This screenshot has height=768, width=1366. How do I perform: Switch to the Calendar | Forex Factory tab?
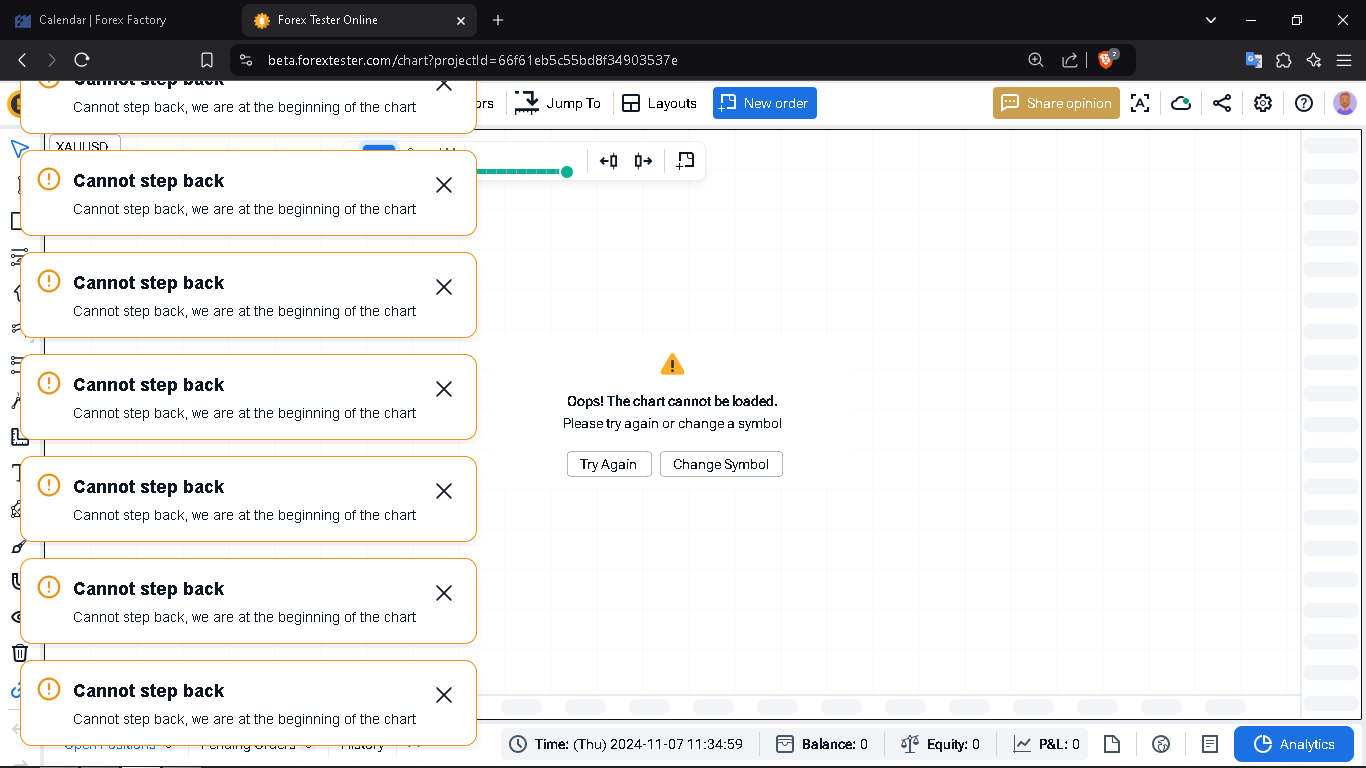click(x=102, y=20)
